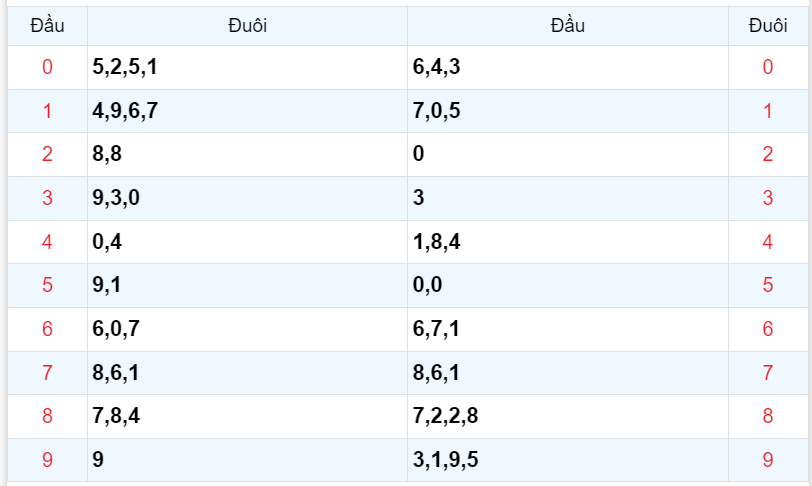Viewport: 812px width, 486px height.
Task: Click the second 'Đầu' header in the middle
Action: 568,26
